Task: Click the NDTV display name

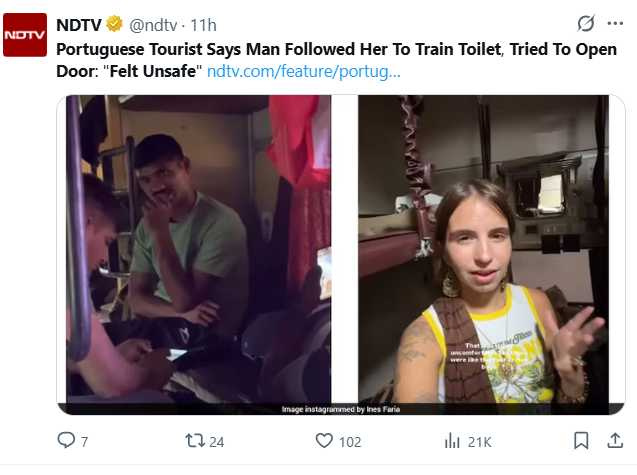Action: click(80, 24)
